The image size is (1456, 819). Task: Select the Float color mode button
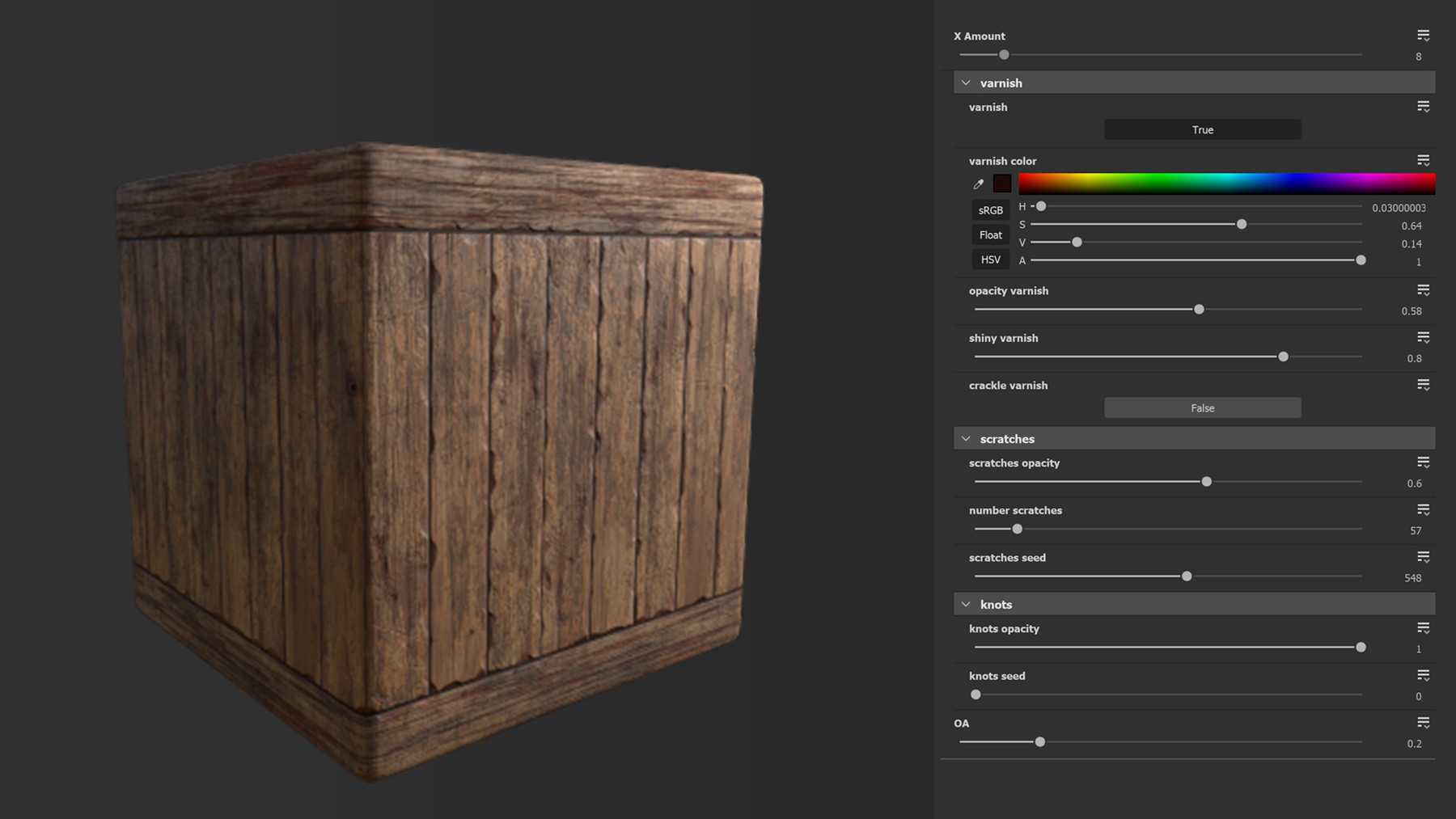click(x=989, y=234)
